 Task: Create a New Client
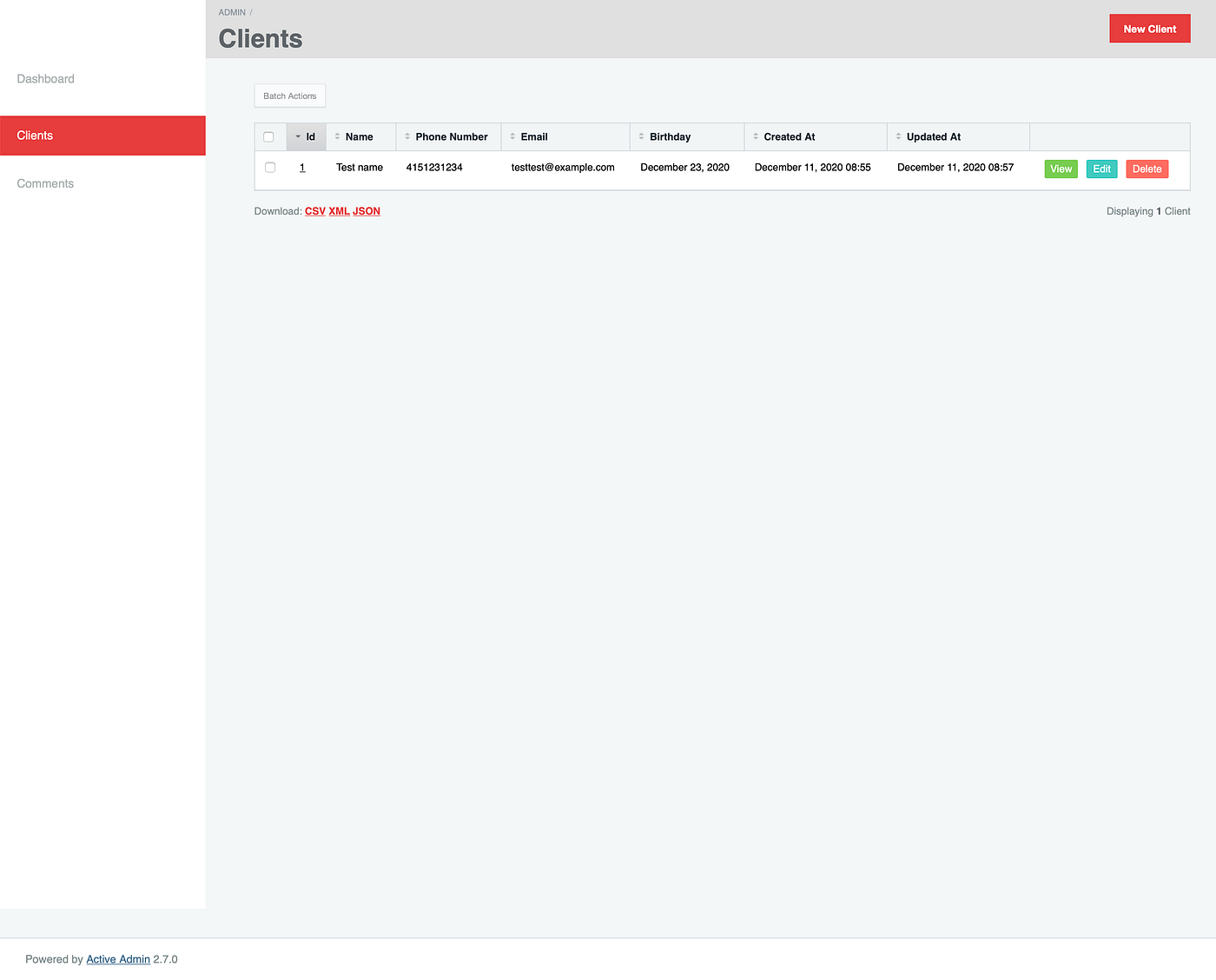[1149, 28]
